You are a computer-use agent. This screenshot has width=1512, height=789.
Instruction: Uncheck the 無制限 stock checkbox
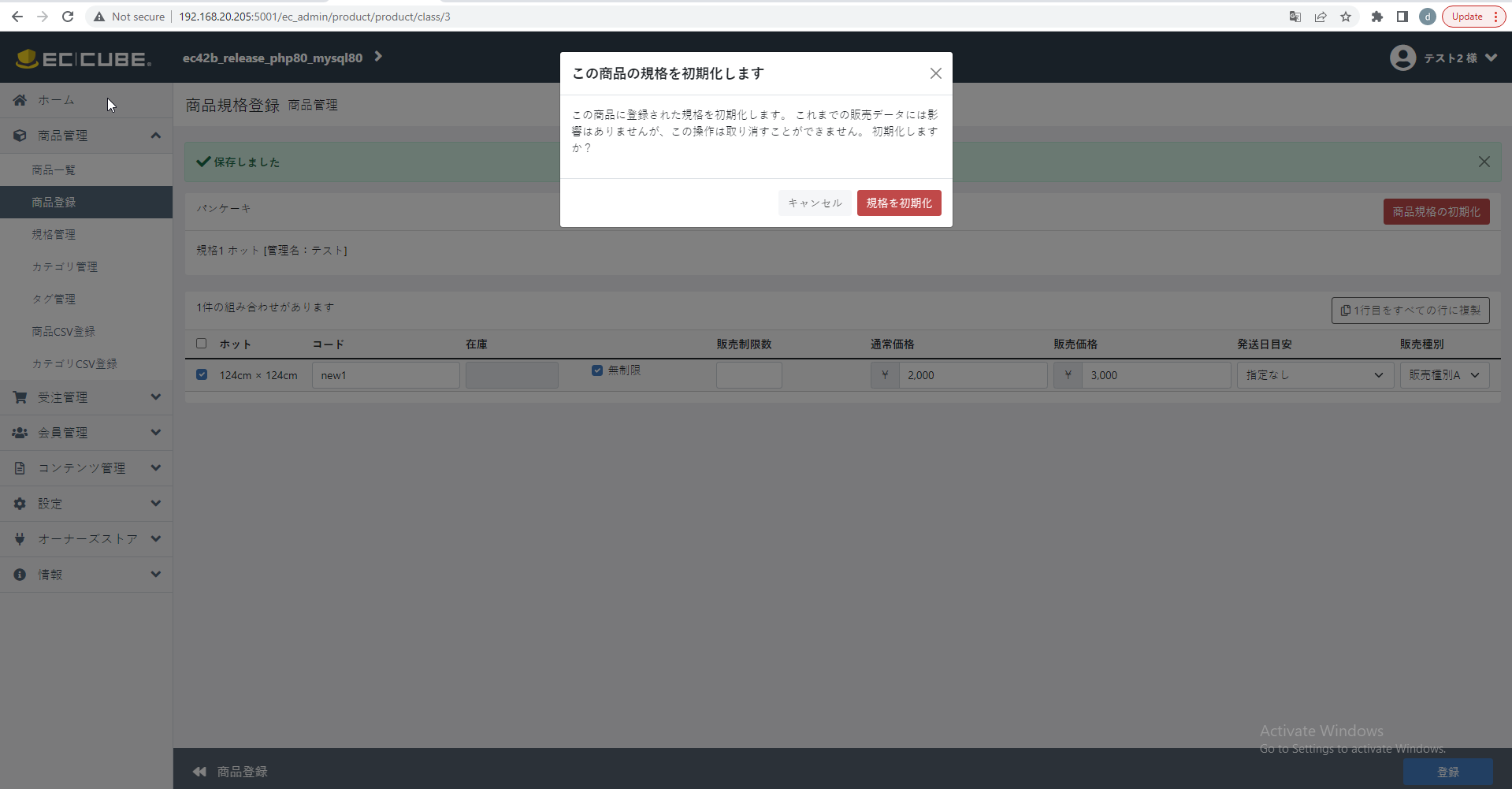click(597, 370)
